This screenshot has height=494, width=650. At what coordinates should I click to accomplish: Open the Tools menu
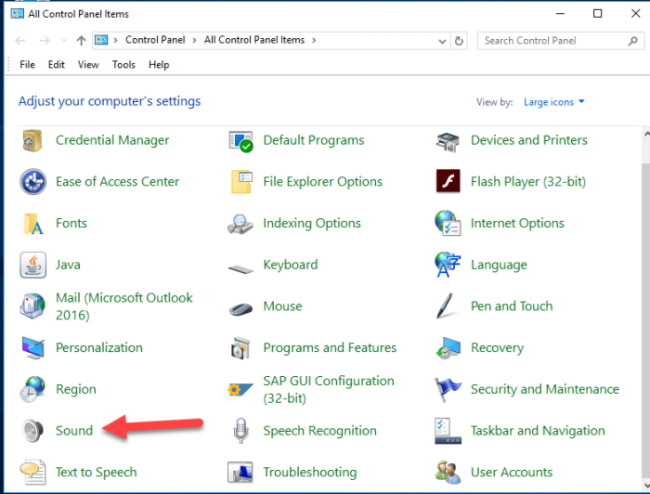[x=123, y=65]
